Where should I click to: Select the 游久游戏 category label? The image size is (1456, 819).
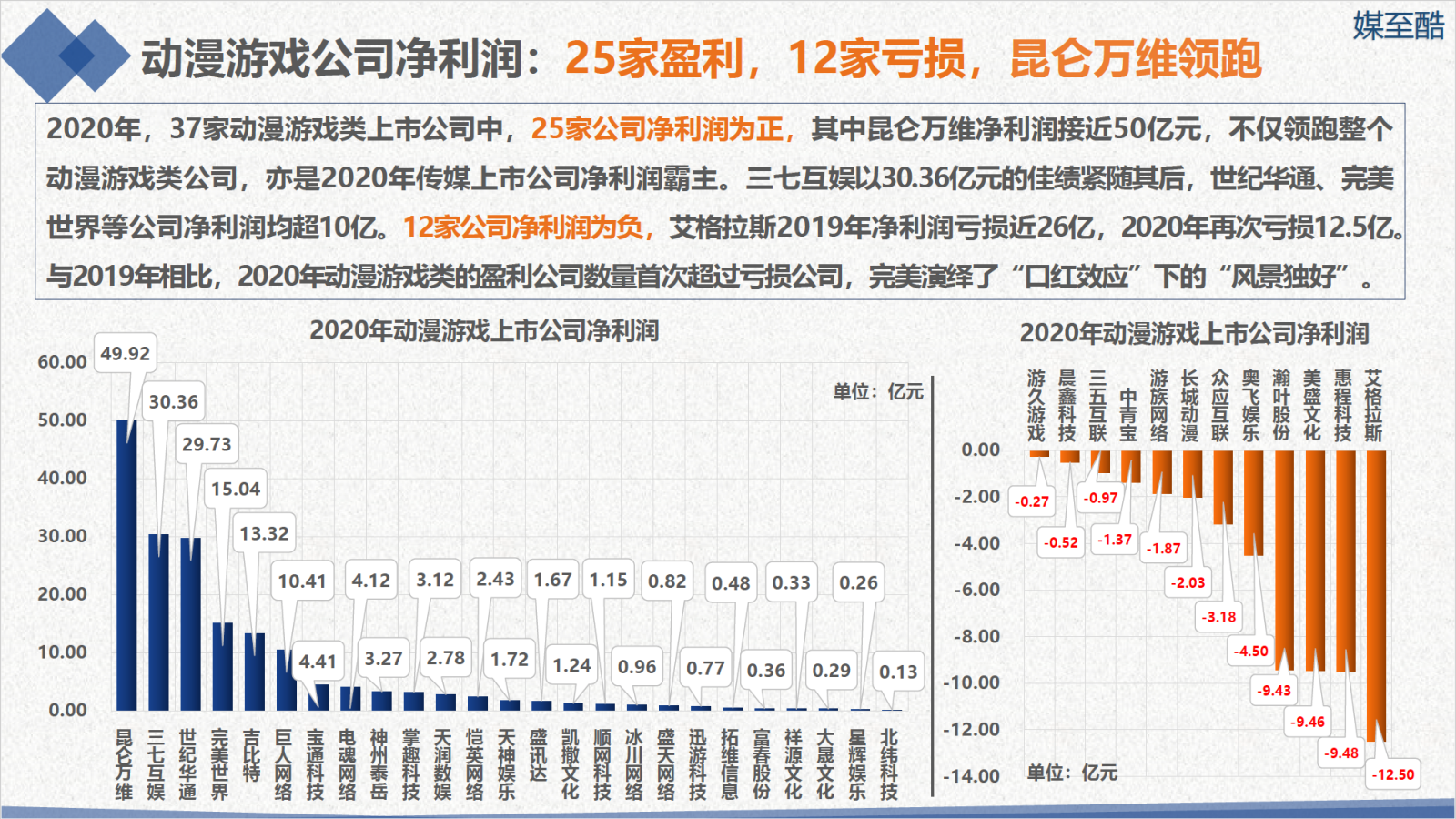[x=1036, y=406]
